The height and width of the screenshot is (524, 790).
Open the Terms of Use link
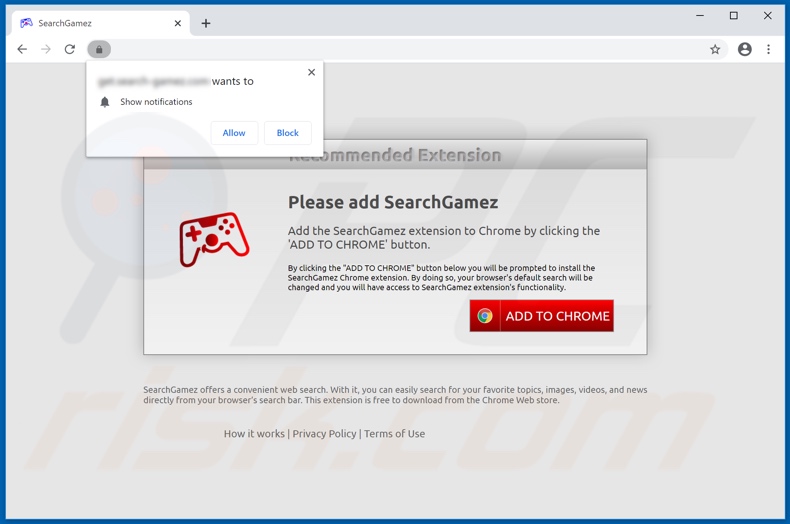click(x=394, y=434)
